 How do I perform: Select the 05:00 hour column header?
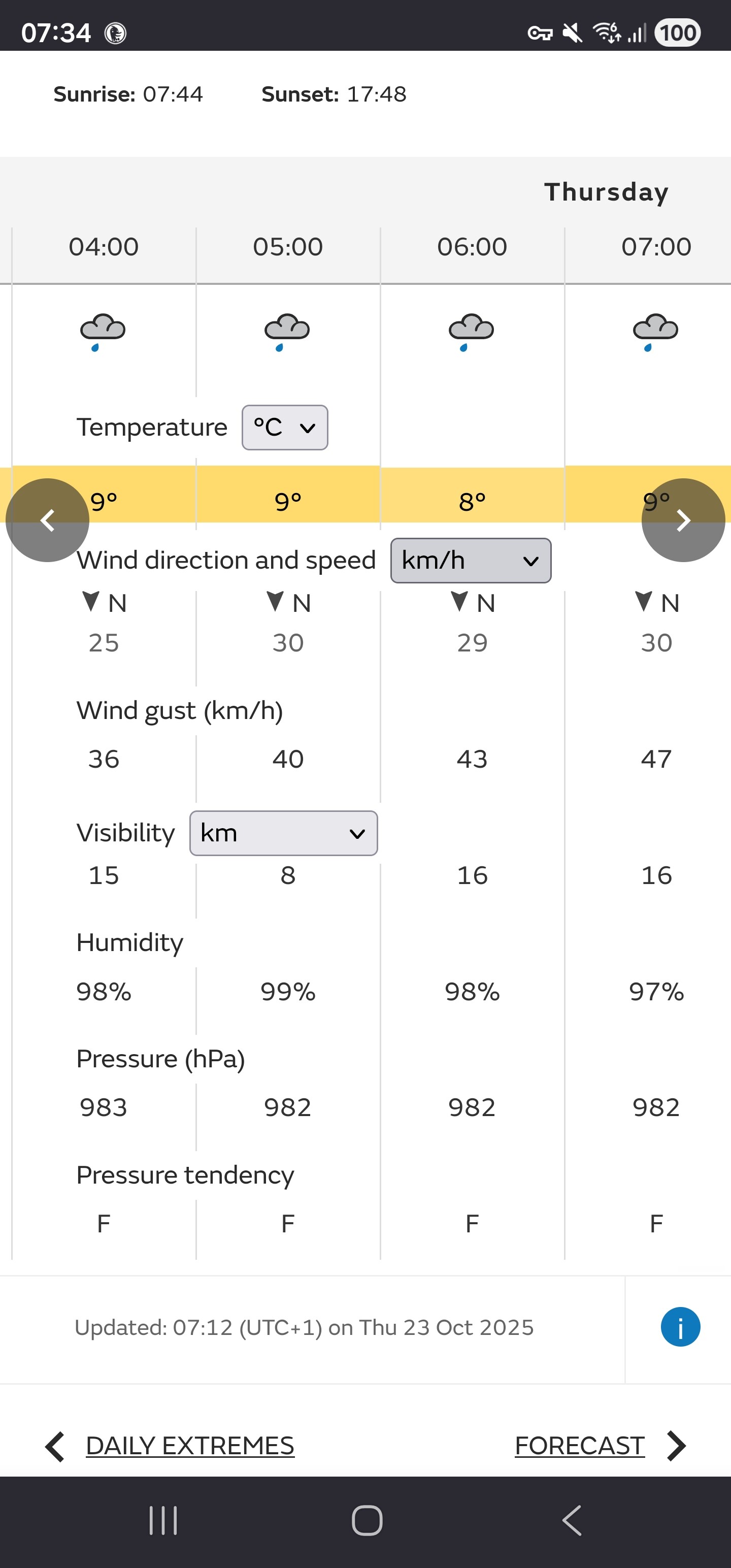point(288,246)
